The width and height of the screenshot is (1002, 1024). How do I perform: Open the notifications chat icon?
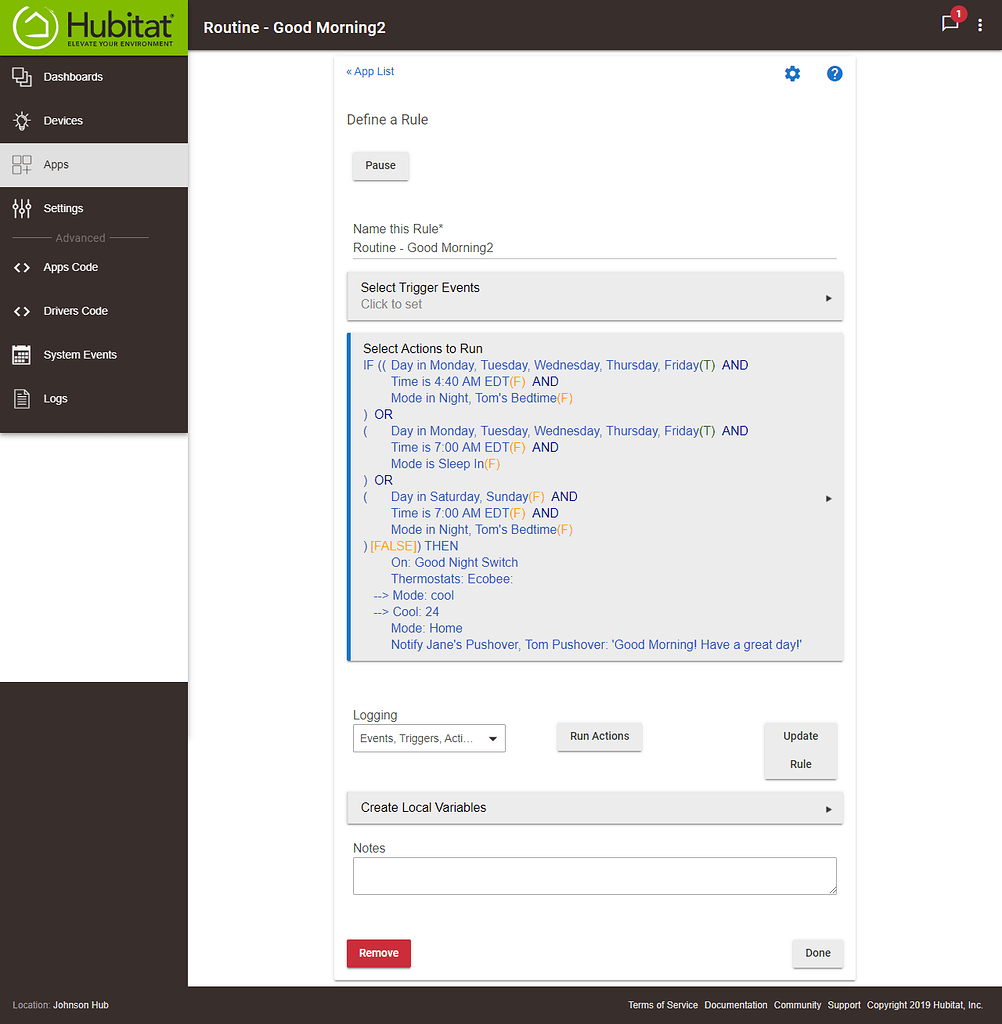pos(950,25)
